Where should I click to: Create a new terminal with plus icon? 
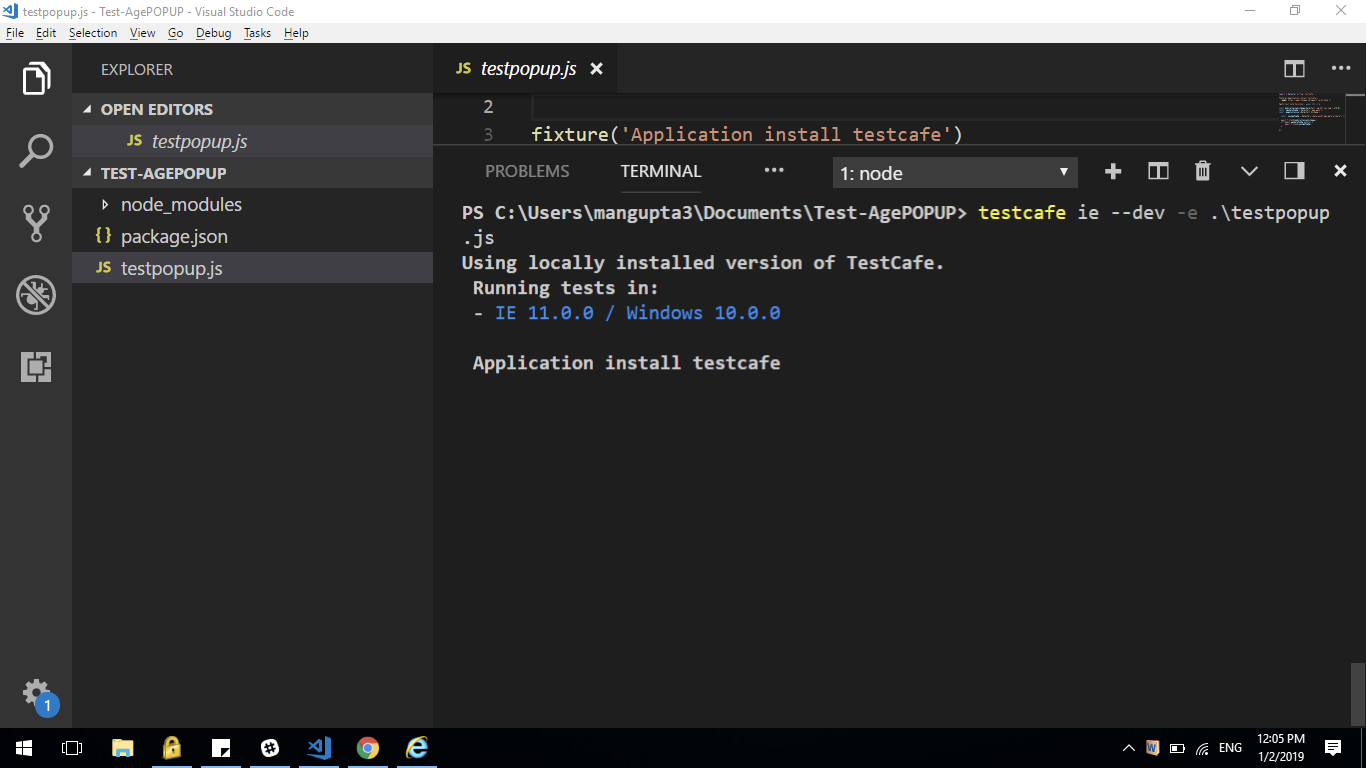point(1113,171)
